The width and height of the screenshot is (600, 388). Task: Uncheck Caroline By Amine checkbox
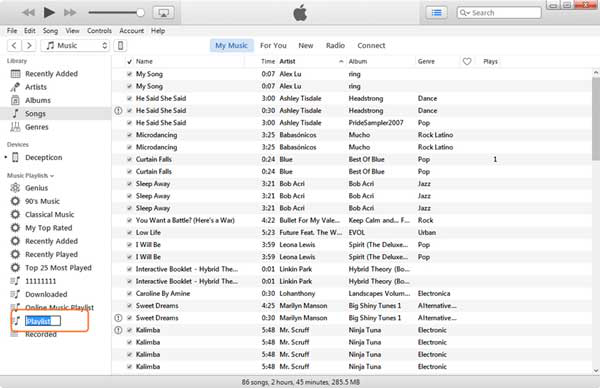[130, 293]
